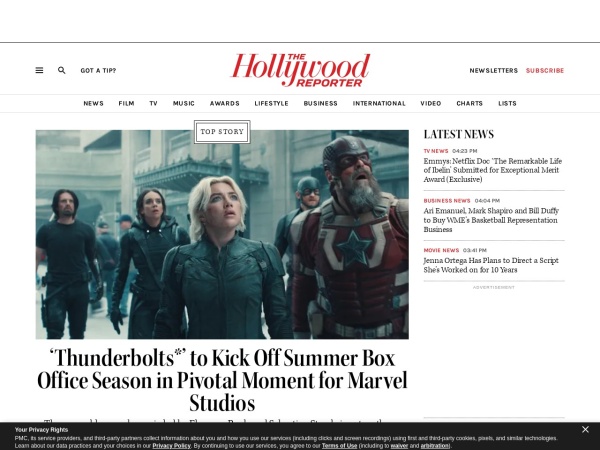This screenshot has width=600, height=450.
Task: Read the Emmys Netflix Doc Ibelin article
Action: pos(493,170)
